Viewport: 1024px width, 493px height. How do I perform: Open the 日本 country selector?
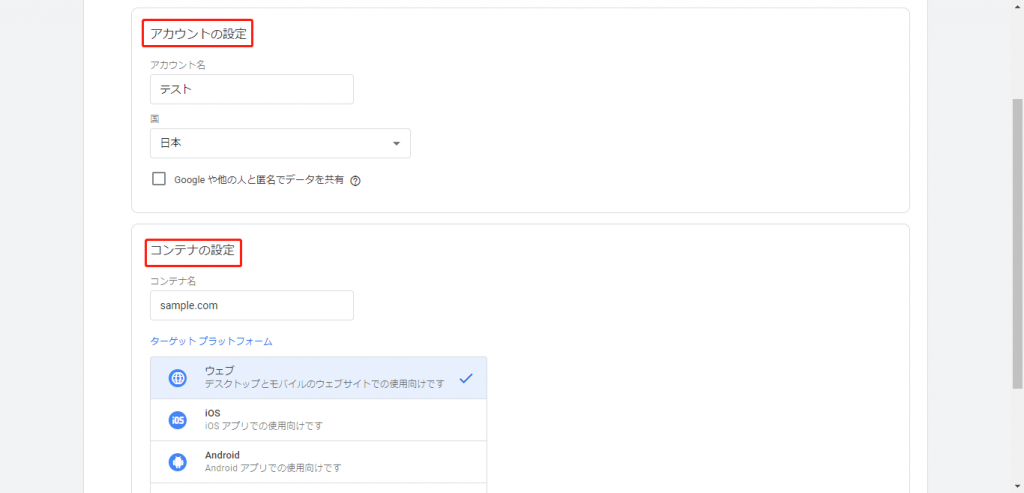pyautogui.click(x=280, y=143)
